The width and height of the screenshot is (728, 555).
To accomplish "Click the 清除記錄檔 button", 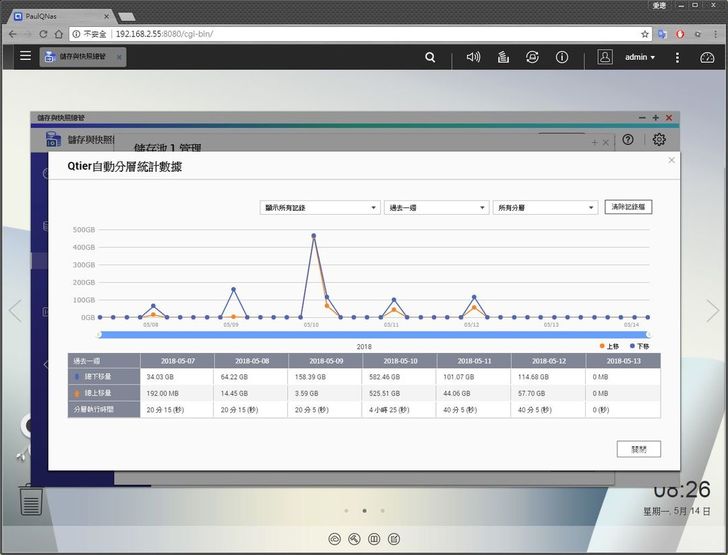I will pos(628,207).
